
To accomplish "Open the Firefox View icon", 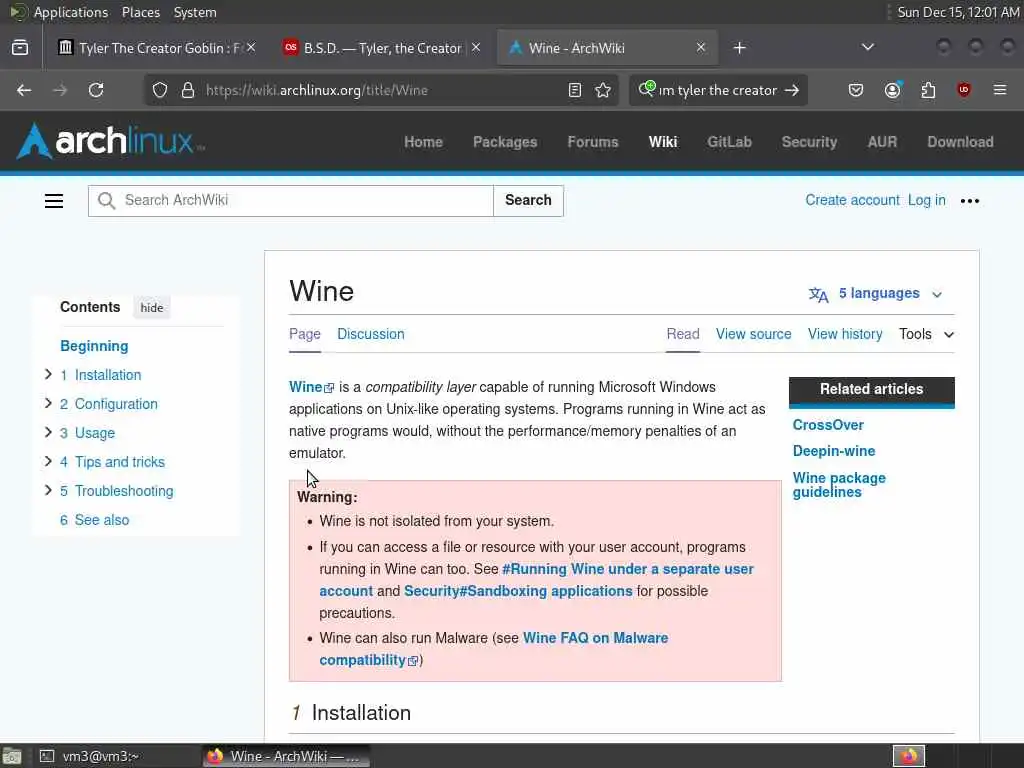I will (x=20, y=48).
